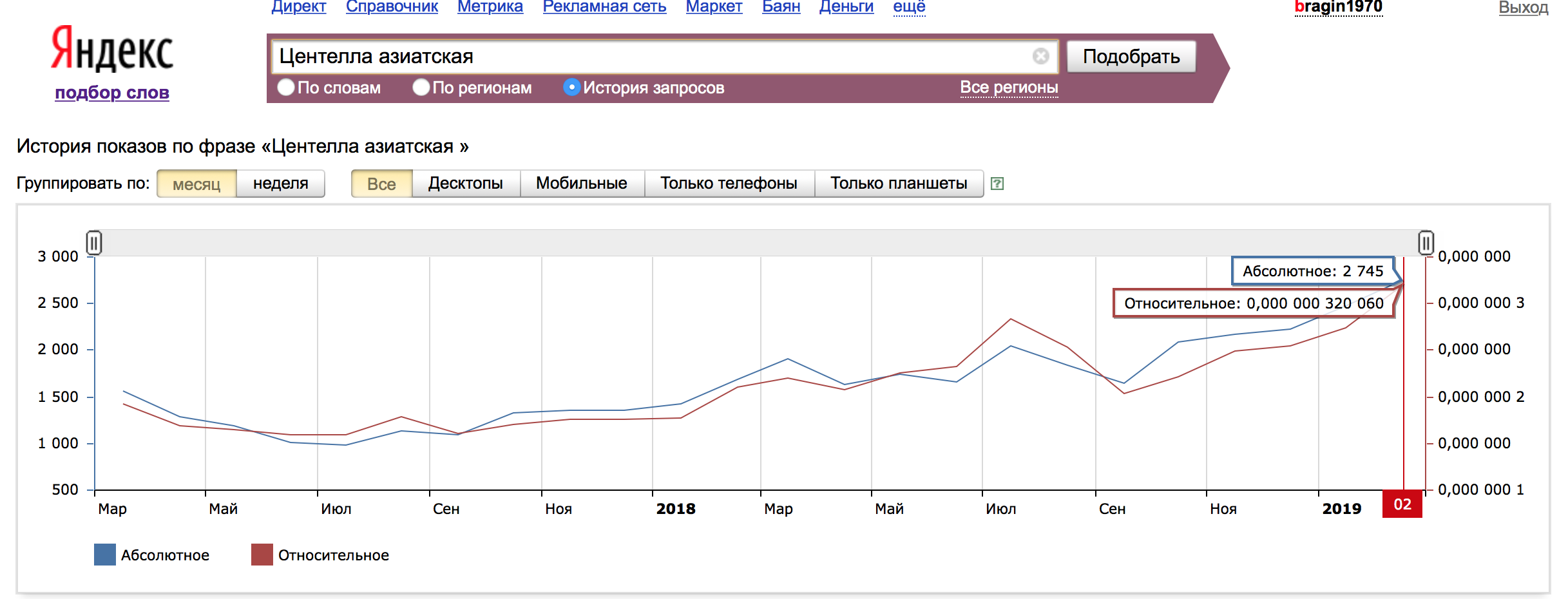The height and width of the screenshot is (599, 1568).
Task: Open the Директ link
Action: click(298, 7)
